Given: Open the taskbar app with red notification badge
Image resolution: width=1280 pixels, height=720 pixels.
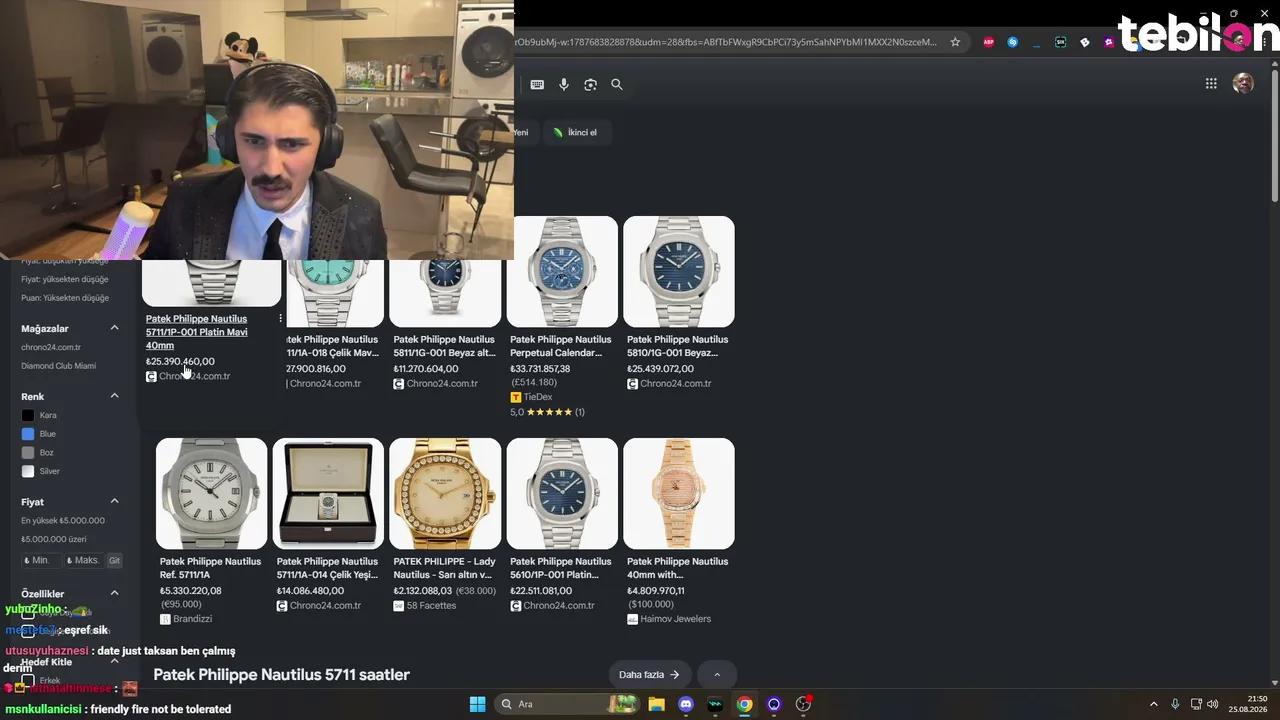Looking at the screenshot, I should 803,704.
